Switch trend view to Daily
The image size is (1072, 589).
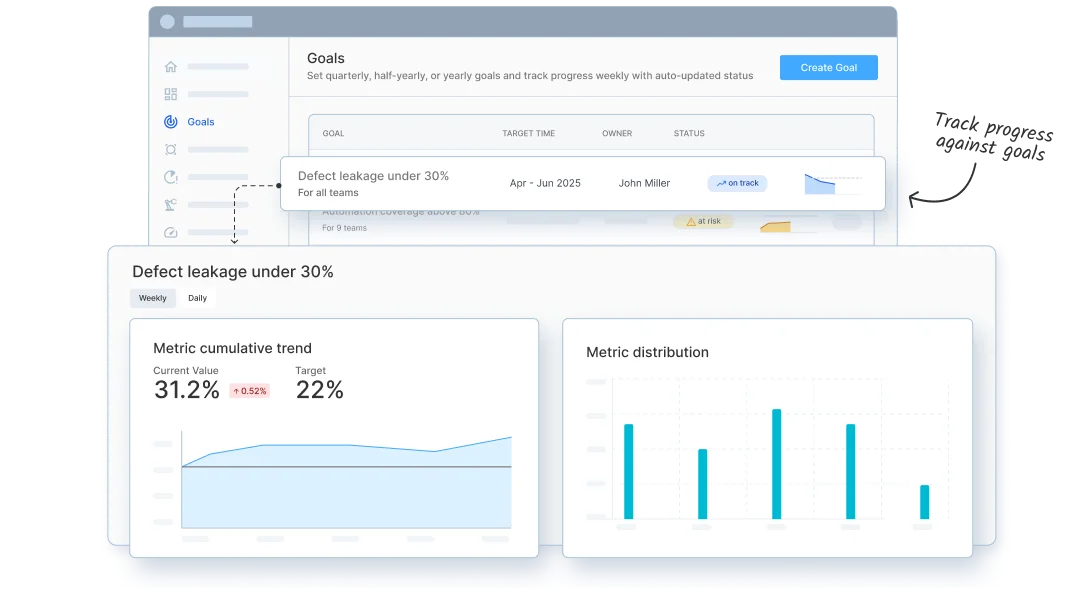coord(197,298)
